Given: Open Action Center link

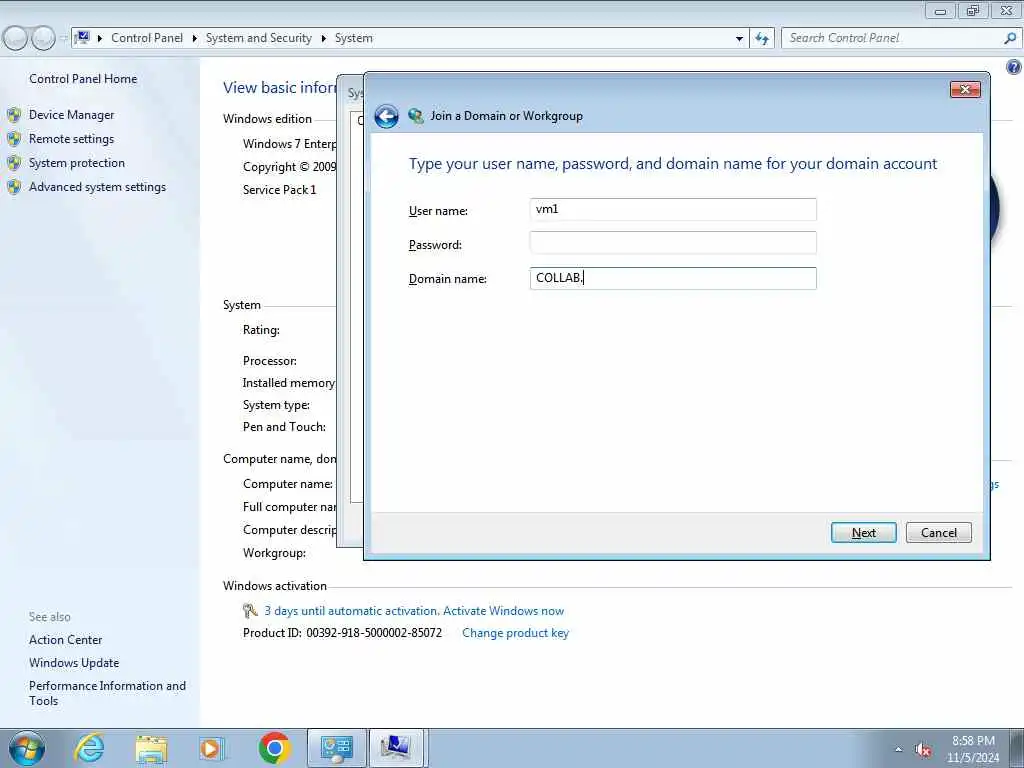Looking at the screenshot, I should (x=65, y=640).
